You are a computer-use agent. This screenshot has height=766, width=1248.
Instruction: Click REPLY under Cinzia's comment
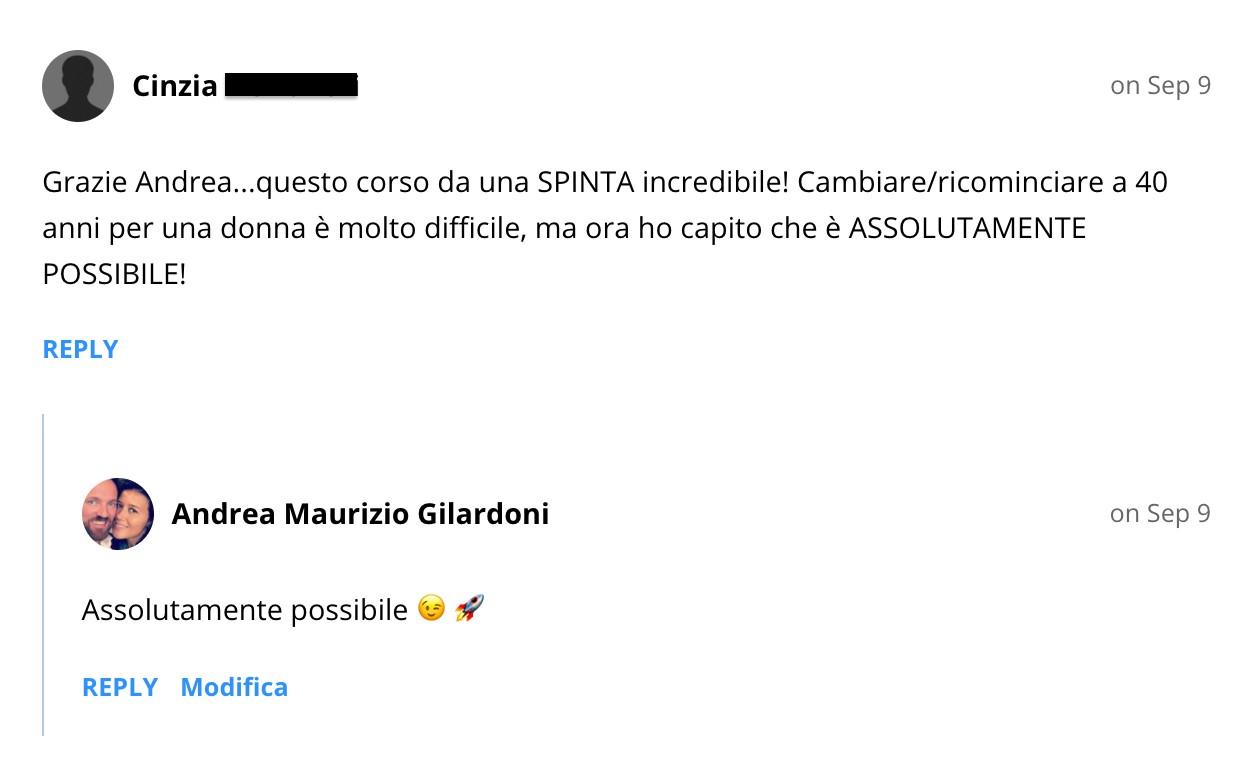[x=81, y=349]
